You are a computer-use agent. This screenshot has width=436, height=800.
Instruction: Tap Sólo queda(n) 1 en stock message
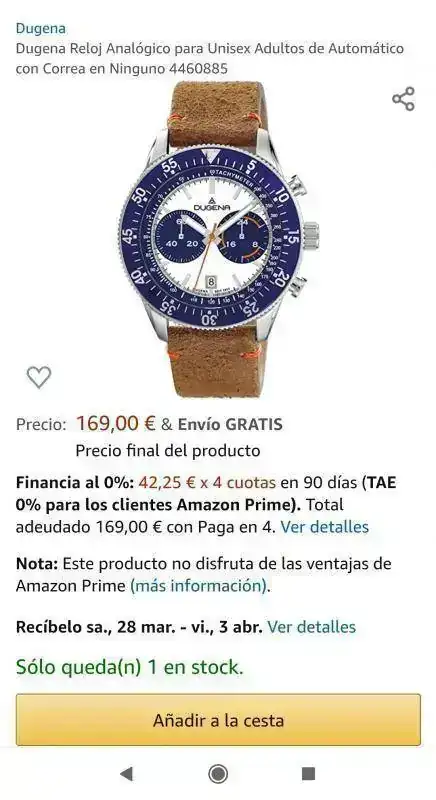130,667
